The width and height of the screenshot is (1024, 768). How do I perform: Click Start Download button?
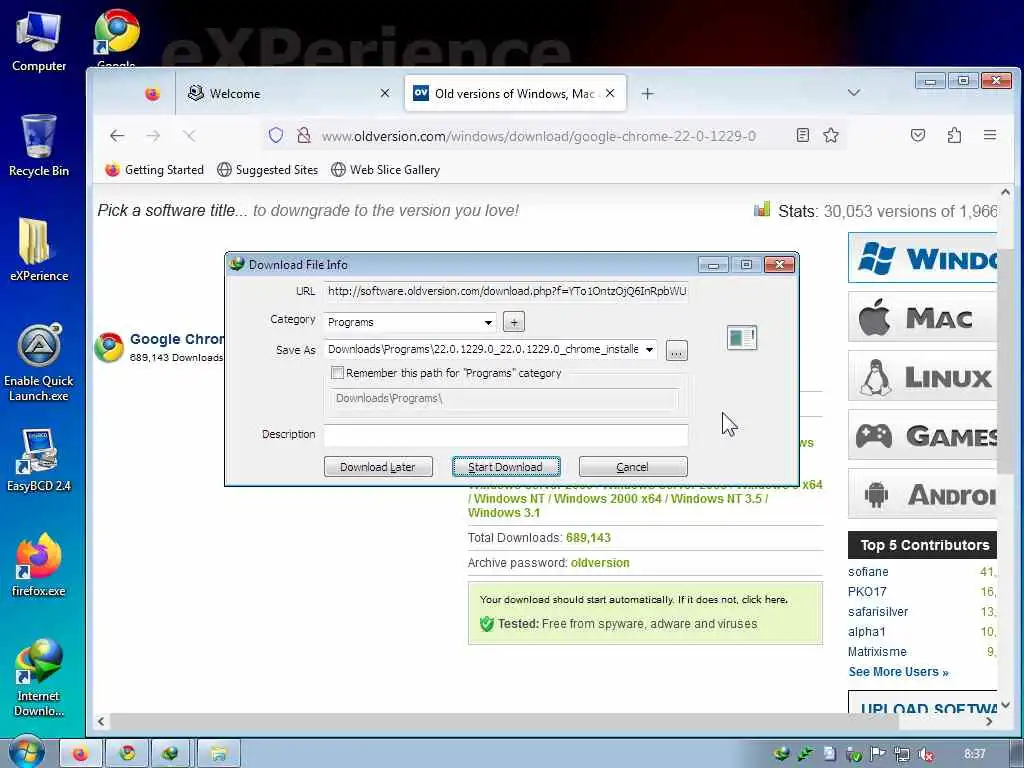click(505, 466)
